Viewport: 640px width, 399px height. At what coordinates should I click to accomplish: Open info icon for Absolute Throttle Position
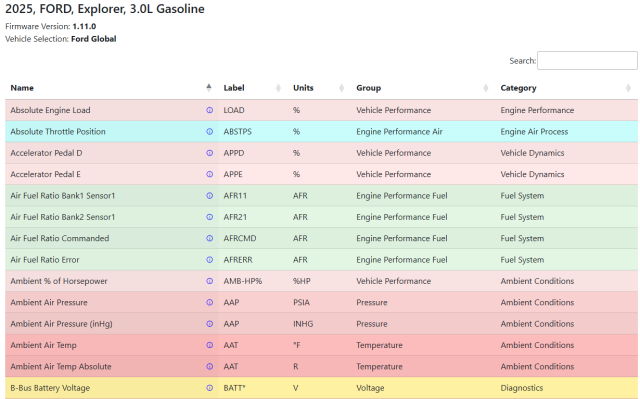pyautogui.click(x=209, y=131)
